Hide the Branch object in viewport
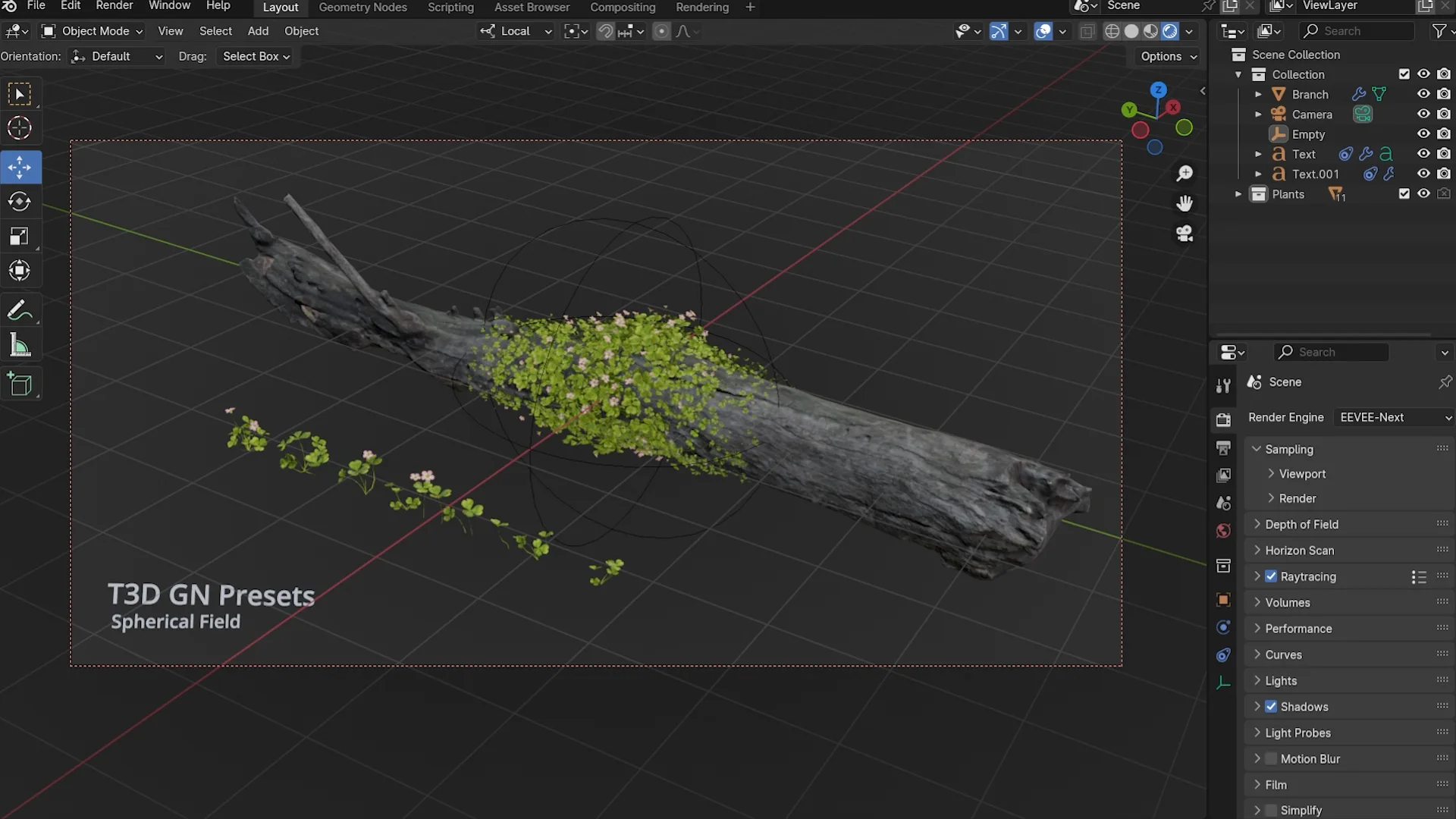Viewport: 1456px width, 819px height. pyautogui.click(x=1423, y=94)
